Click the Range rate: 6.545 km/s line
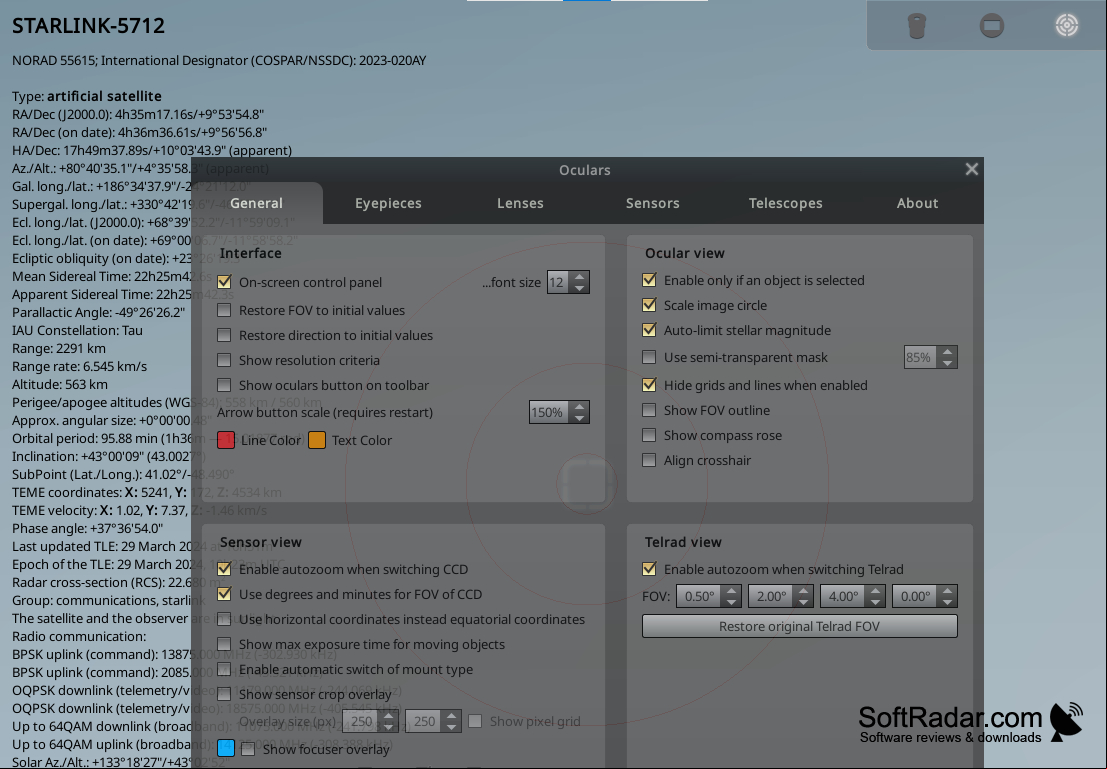 point(79,366)
